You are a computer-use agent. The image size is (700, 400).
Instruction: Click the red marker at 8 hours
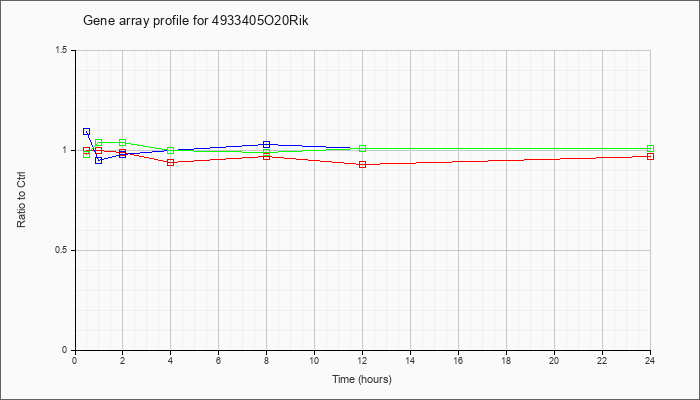pyautogui.click(x=266, y=157)
